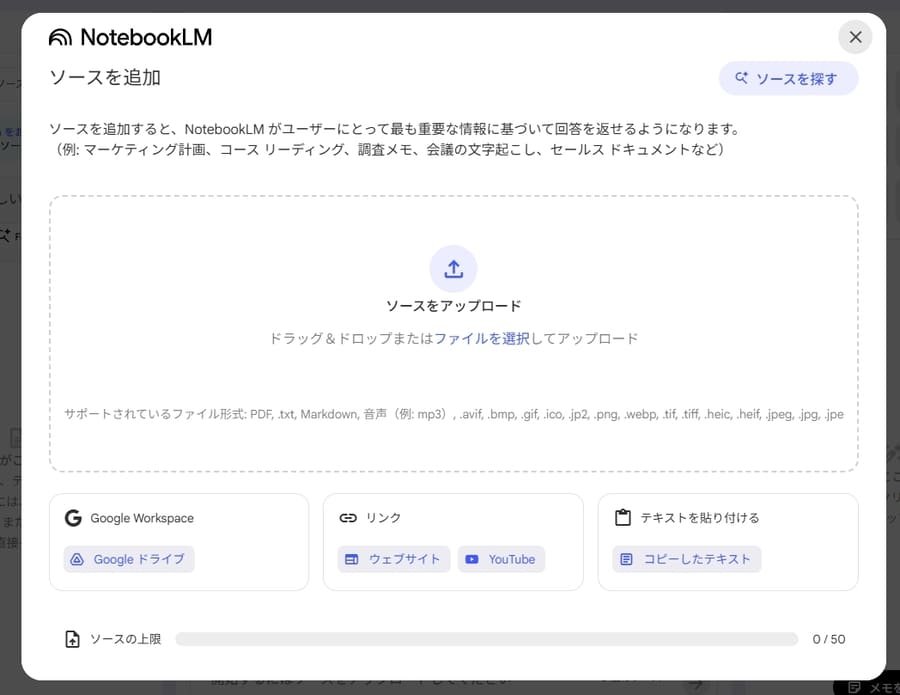This screenshot has height=695, width=900.
Task: Click the chain link icon next to リンク
Action: [349, 518]
